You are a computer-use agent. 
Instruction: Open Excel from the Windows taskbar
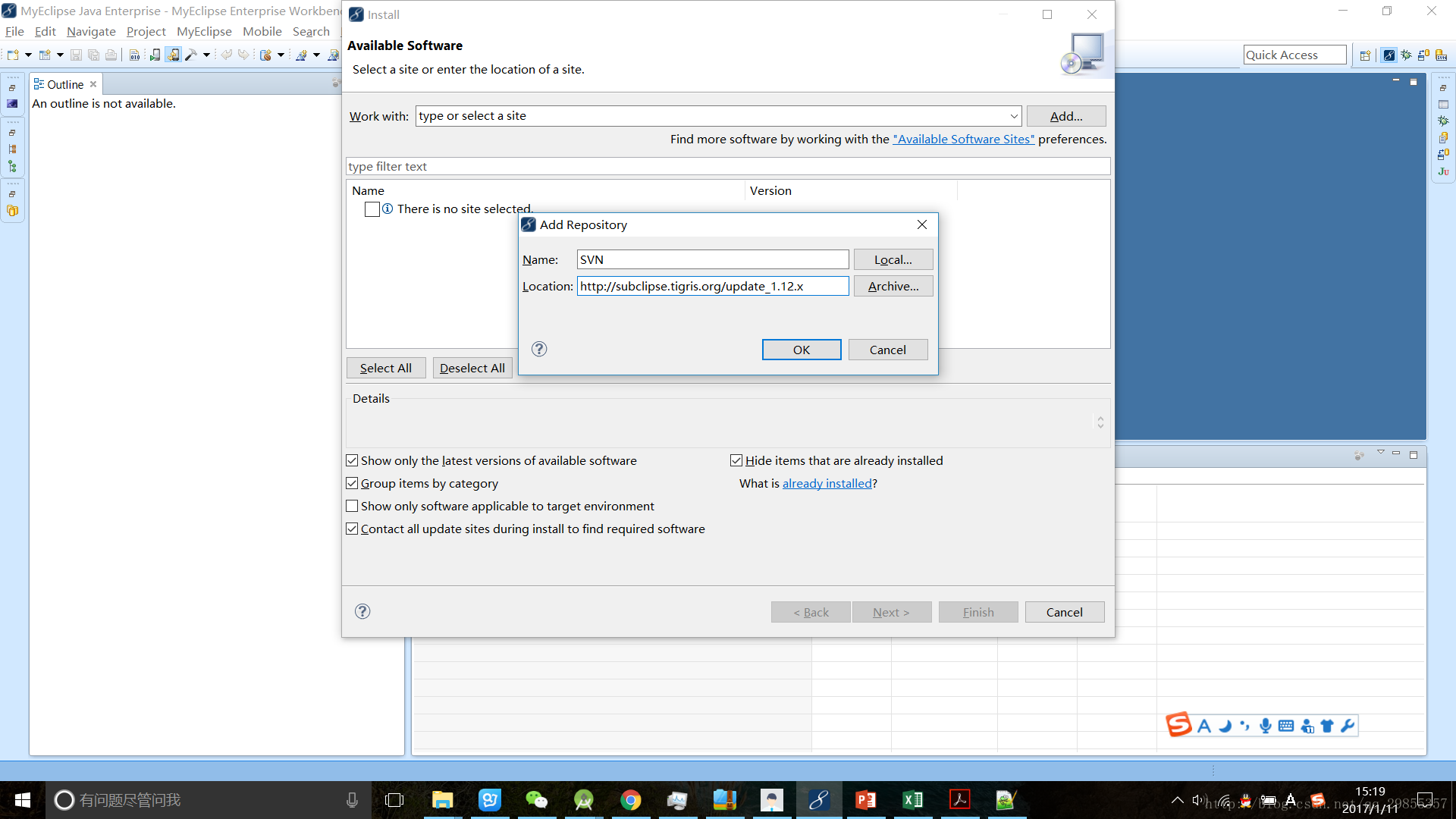(x=912, y=800)
